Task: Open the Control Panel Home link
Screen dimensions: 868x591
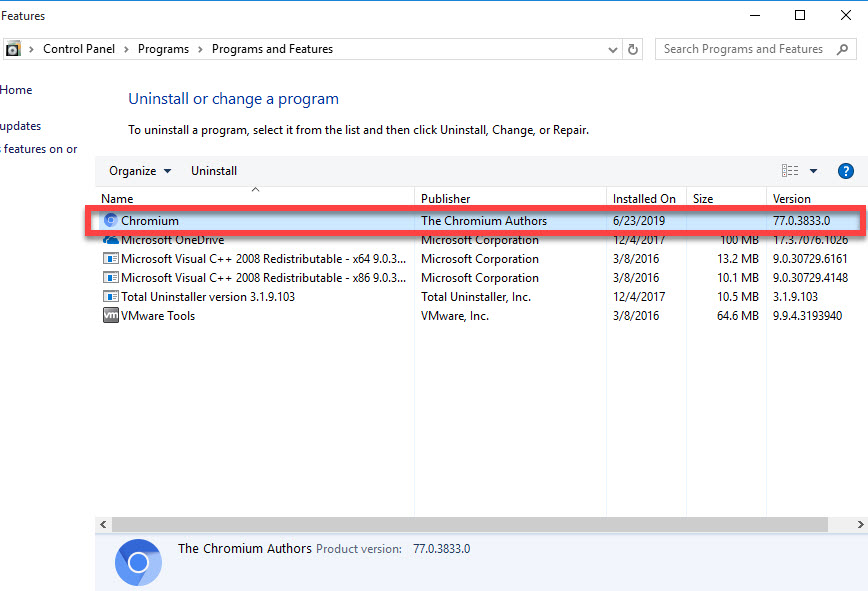Action: point(16,90)
